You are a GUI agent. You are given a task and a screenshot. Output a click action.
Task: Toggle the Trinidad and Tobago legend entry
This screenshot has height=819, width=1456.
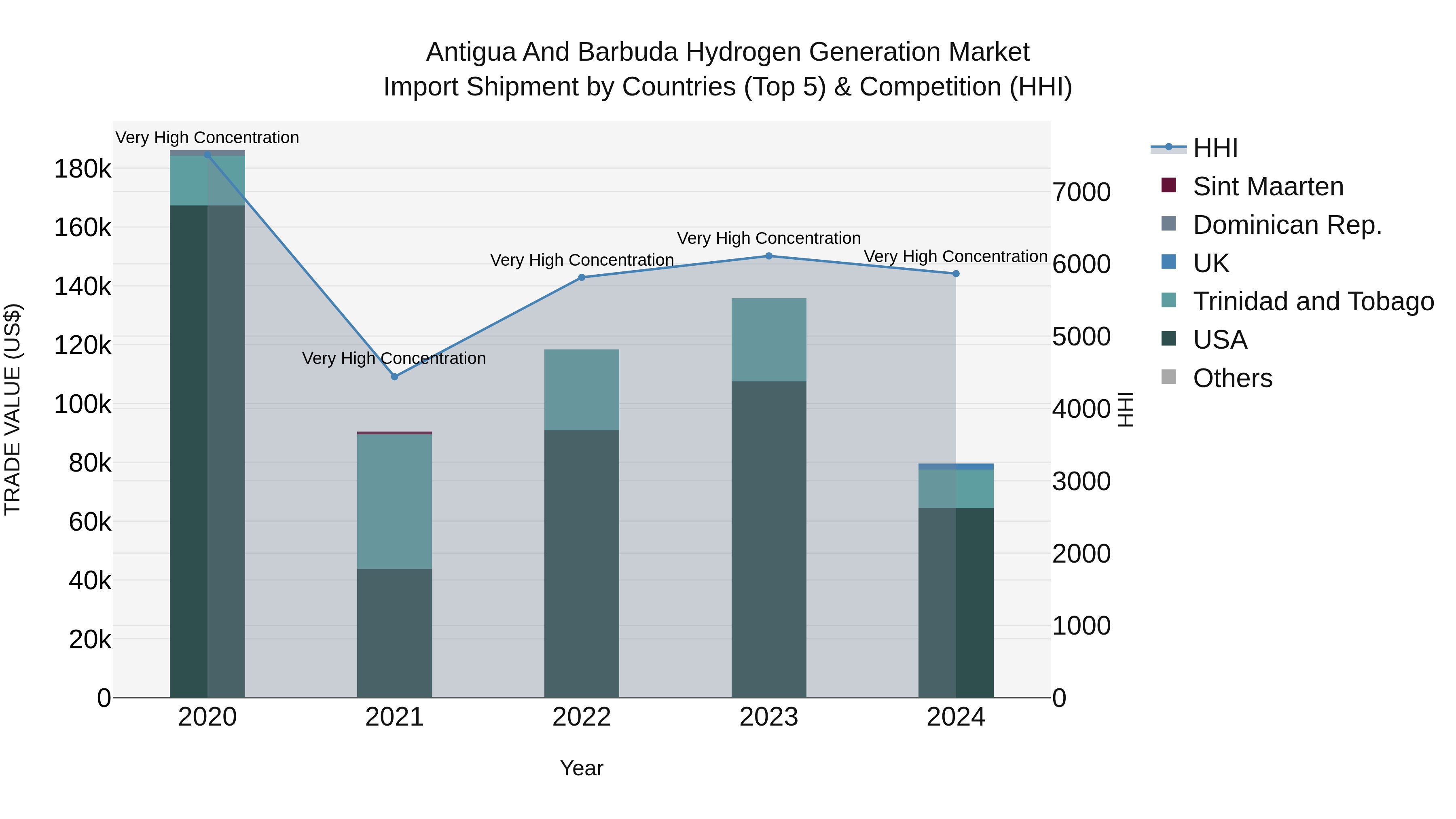coord(1297,301)
